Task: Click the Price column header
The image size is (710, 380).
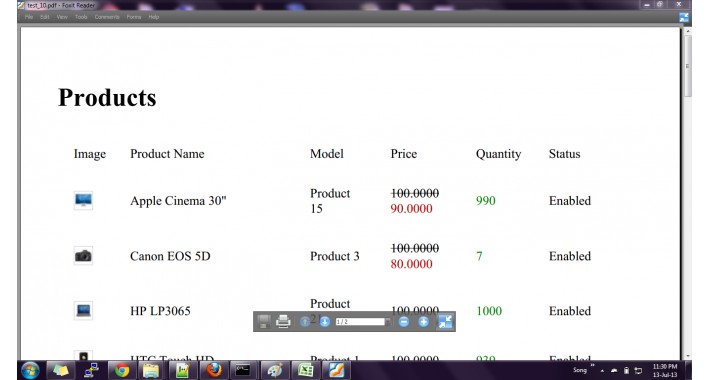Action: (x=403, y=154)
